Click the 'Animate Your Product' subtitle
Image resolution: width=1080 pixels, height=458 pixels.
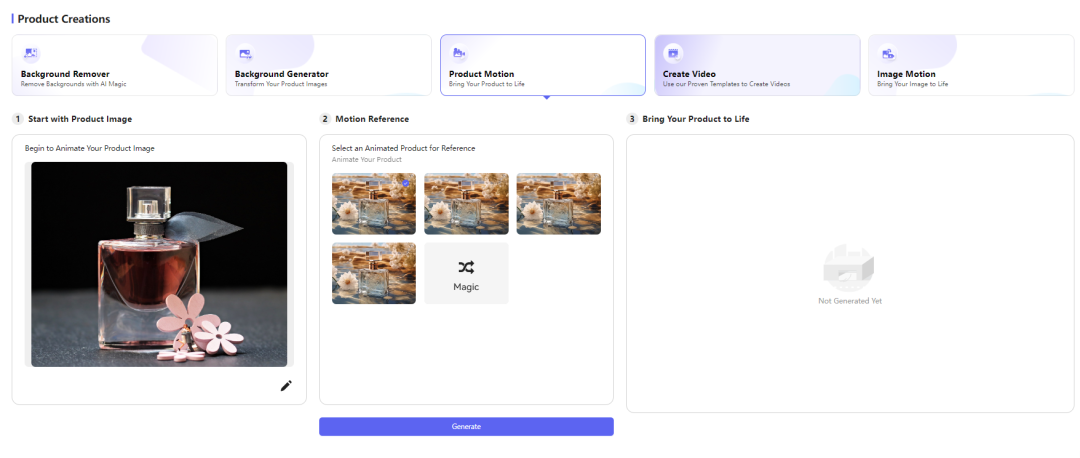click(366, 160)
